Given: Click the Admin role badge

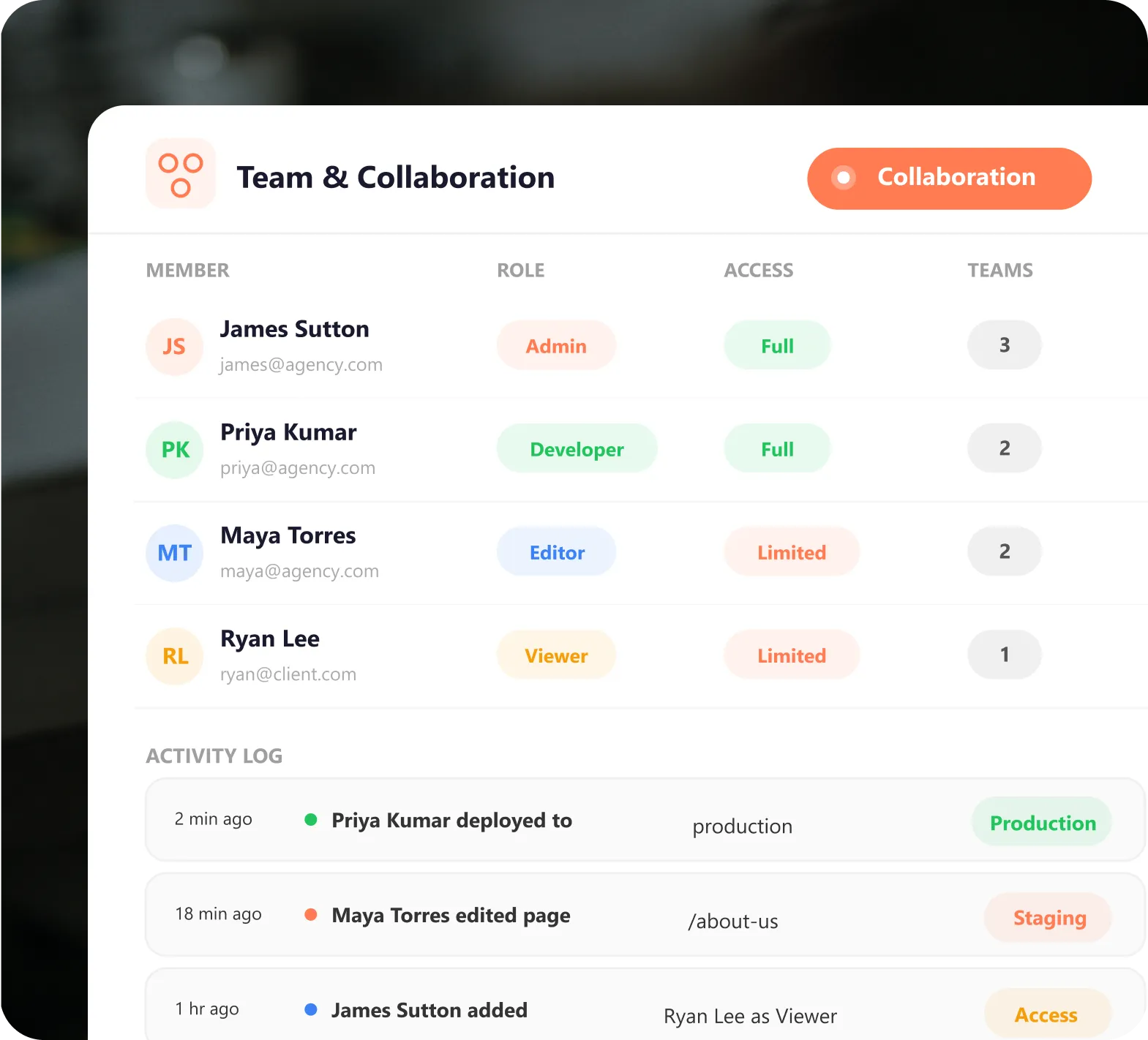Looking at the screenshot, I should pyautogui.click(x=556, y=345).
